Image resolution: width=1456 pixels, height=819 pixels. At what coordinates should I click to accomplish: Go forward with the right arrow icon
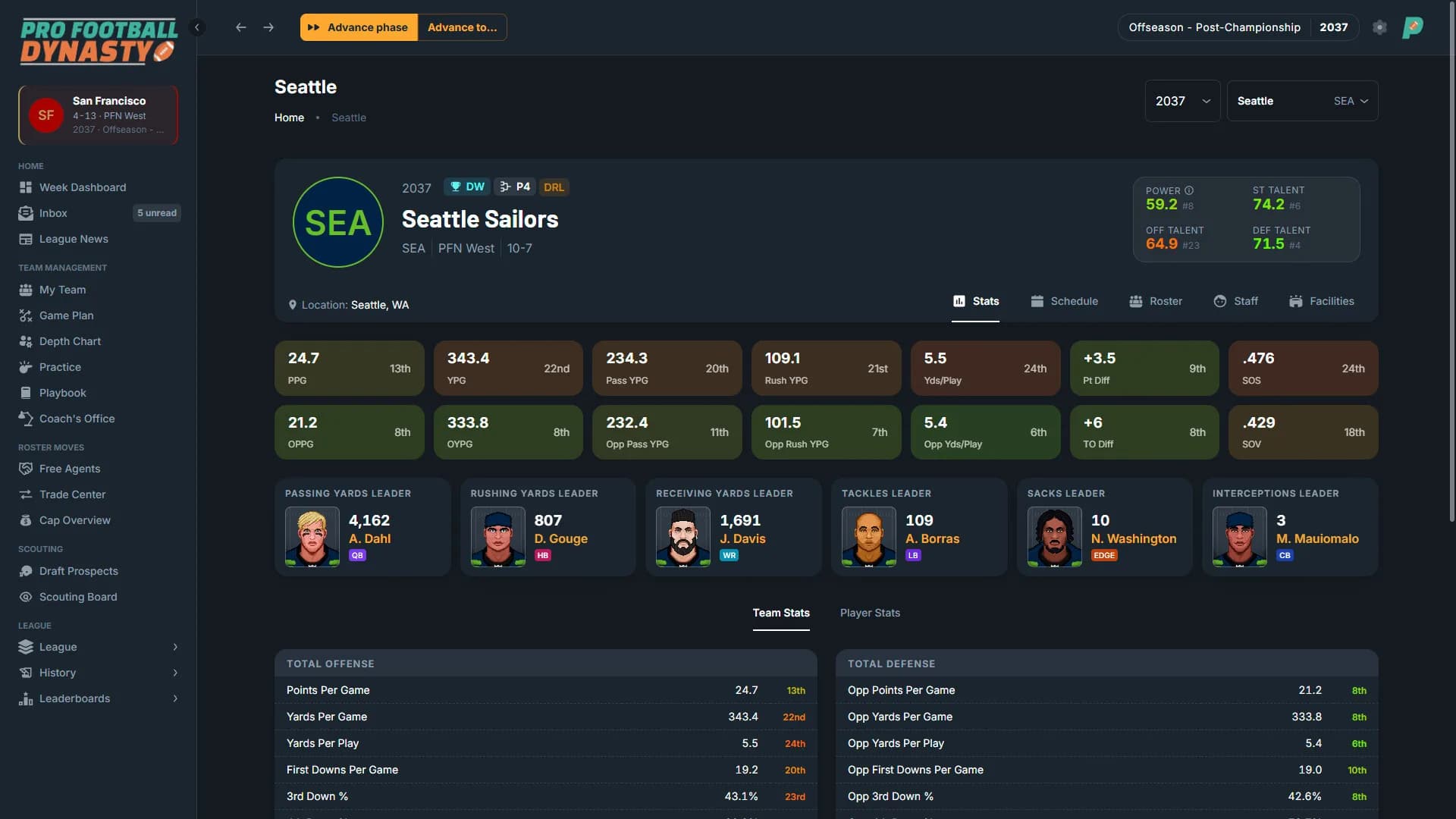point(268,27)
